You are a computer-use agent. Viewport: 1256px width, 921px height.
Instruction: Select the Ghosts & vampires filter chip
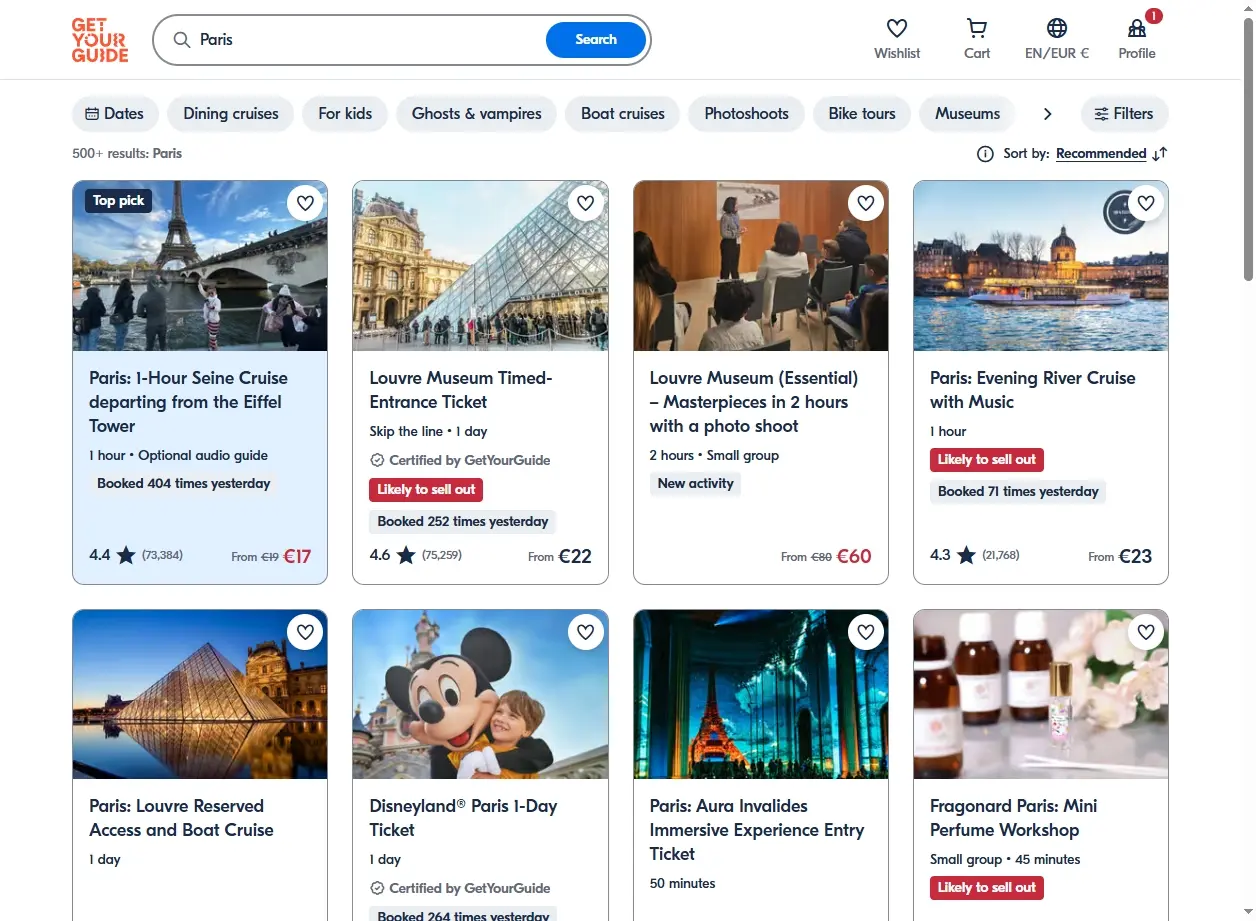477,114
